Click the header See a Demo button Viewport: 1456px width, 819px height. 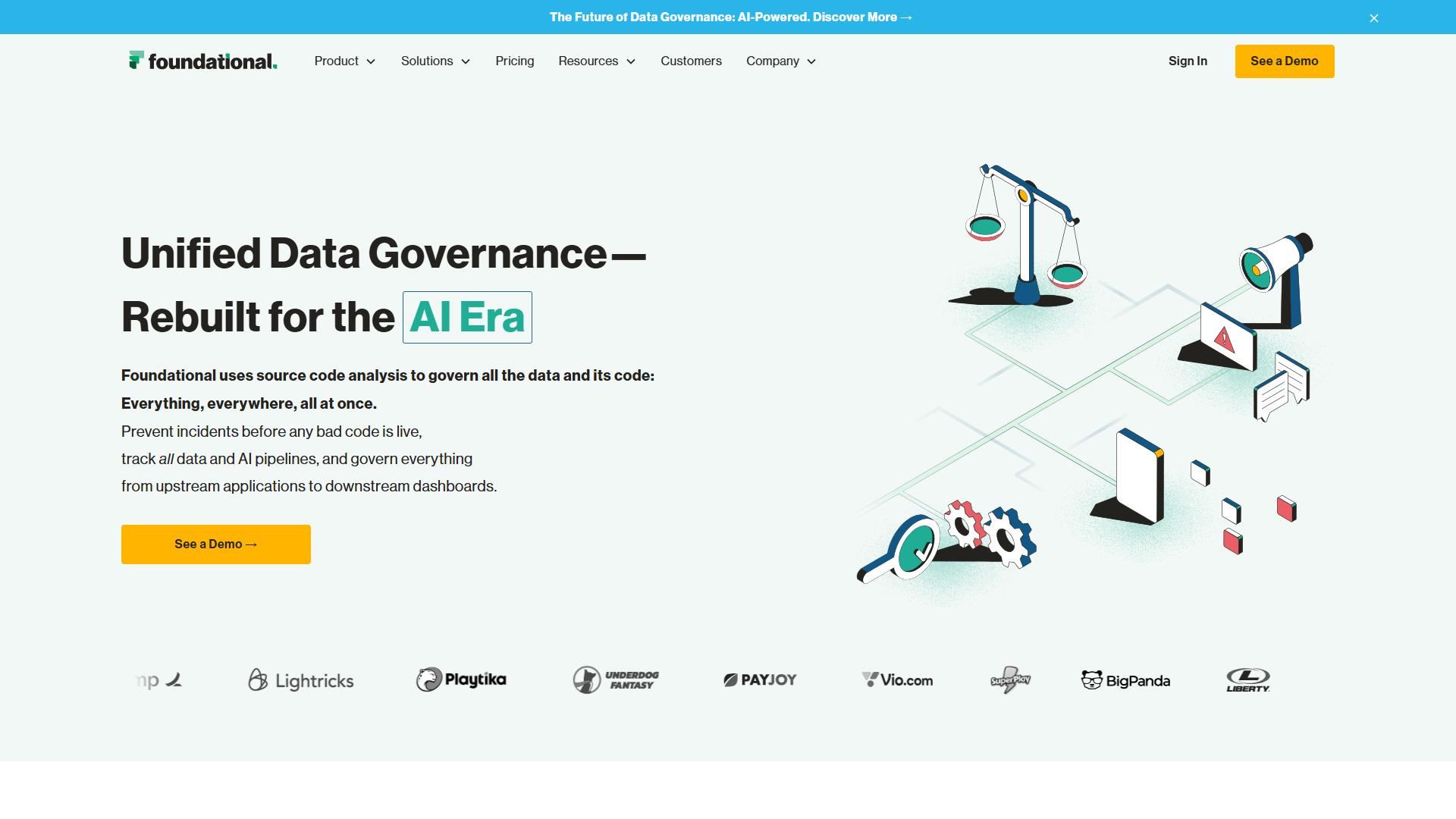1285,61
